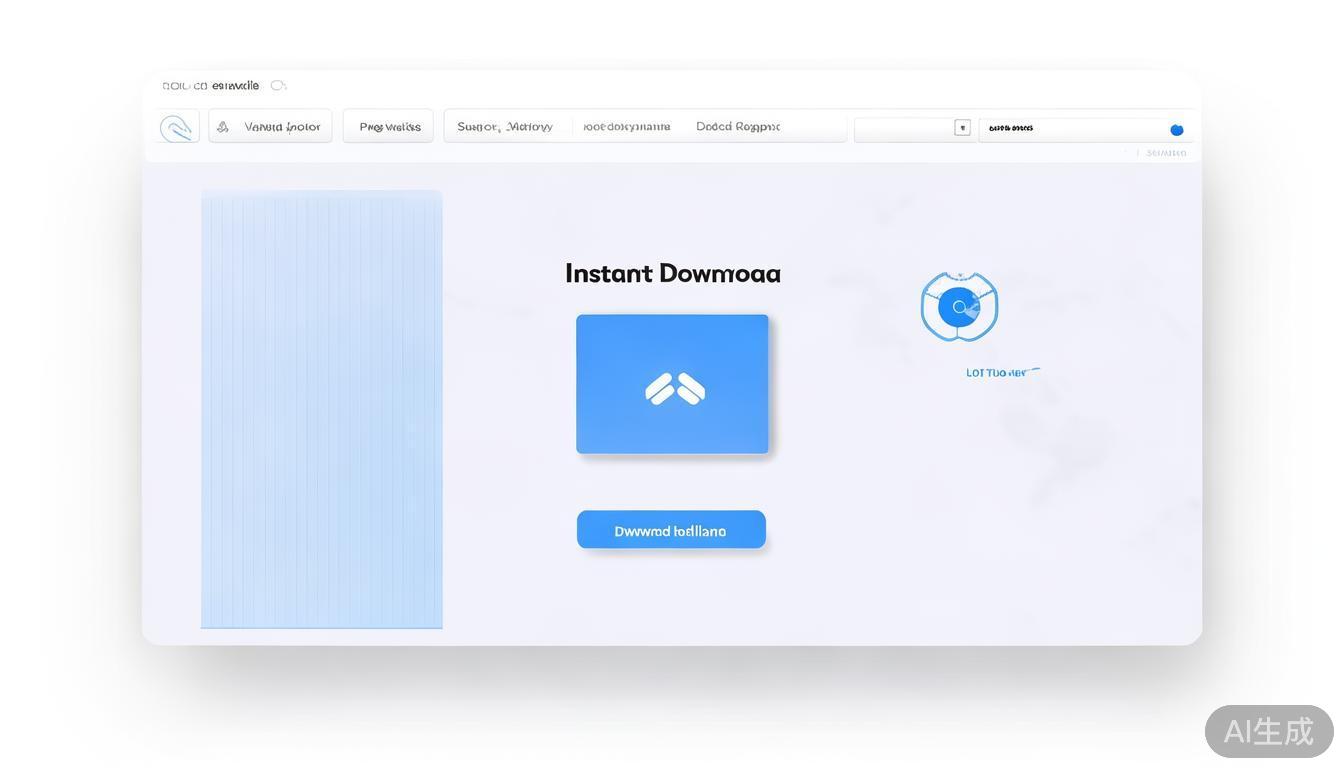This screenshot has height=768, width=1344.
Task: Click the white double-chevron icon on blue tile
Action: pos(675,388)
